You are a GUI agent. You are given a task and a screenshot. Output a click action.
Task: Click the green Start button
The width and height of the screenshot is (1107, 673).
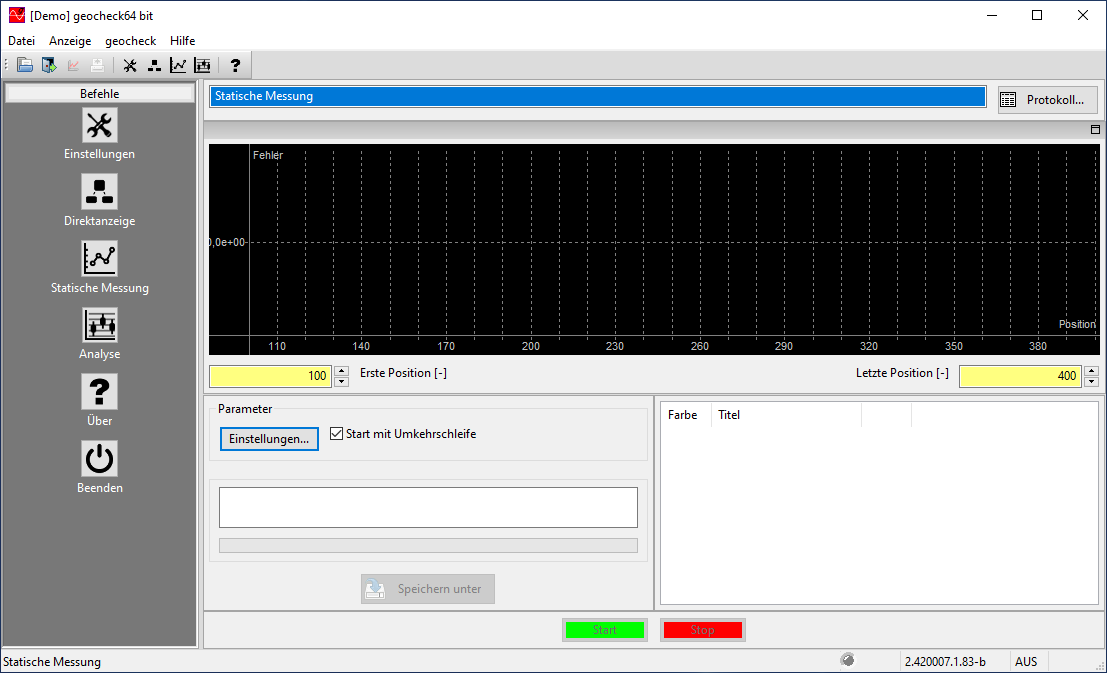605,630
